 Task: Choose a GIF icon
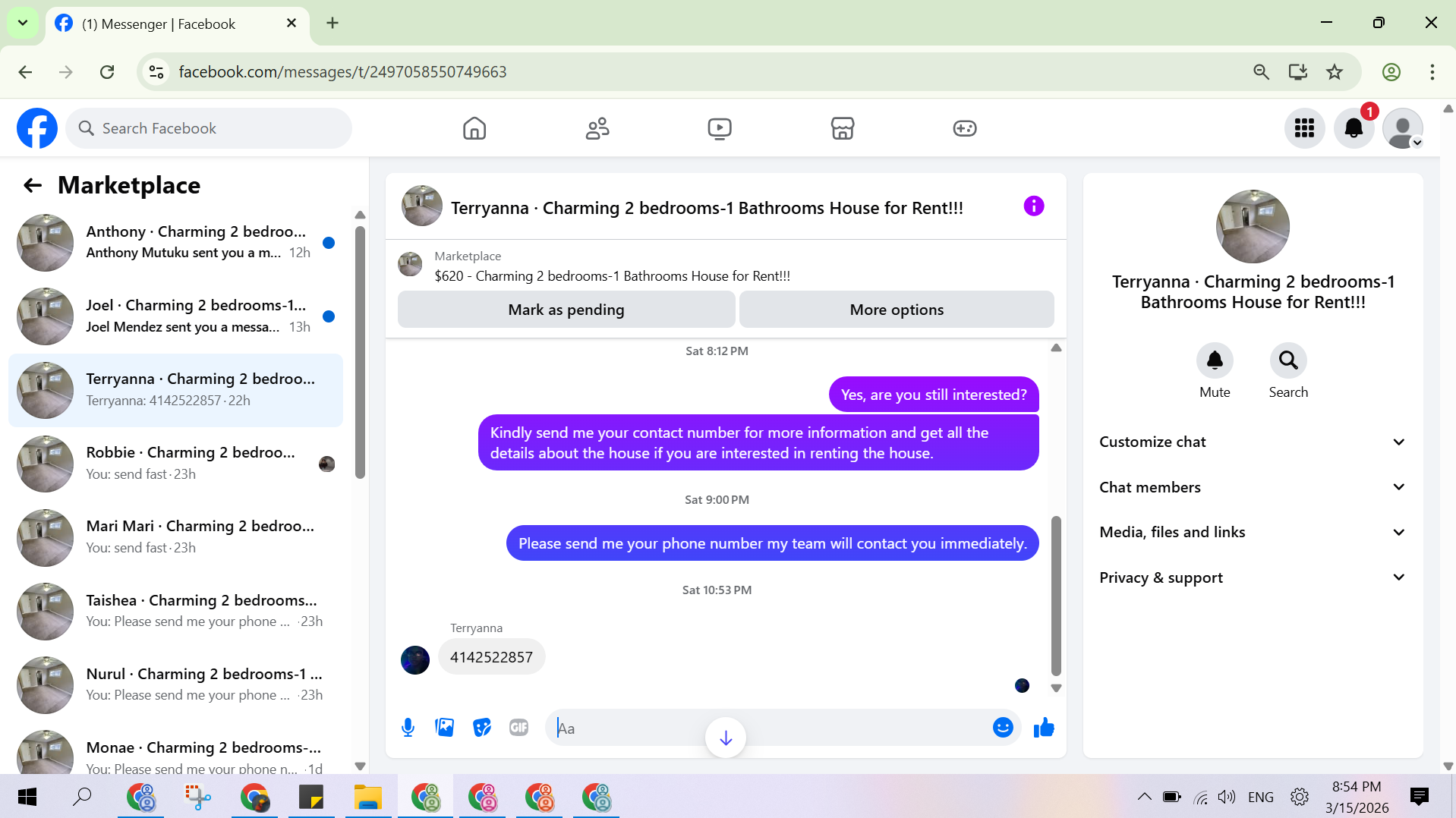pyautogui.click(x=519, y=728)
